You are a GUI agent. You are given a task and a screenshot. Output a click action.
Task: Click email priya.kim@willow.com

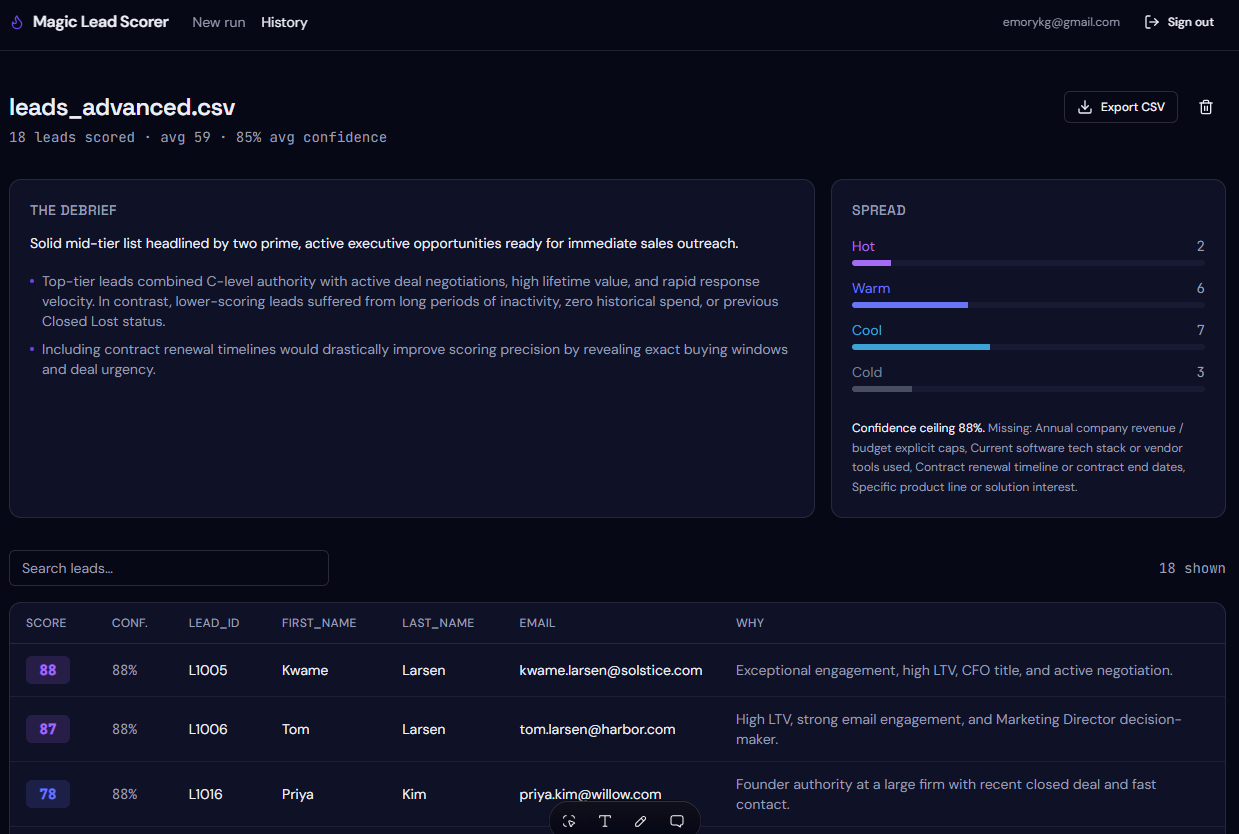coord(591,794)
